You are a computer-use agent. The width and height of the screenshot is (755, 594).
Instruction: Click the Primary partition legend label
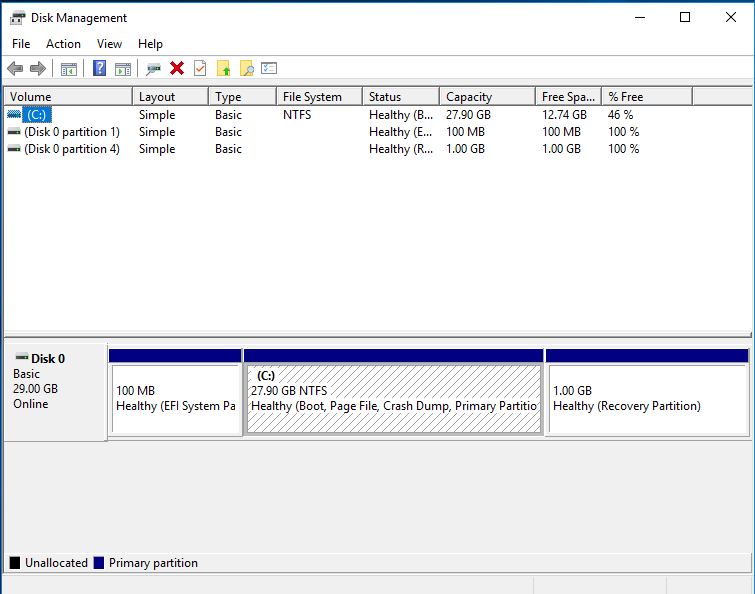[x=153, y=563]
